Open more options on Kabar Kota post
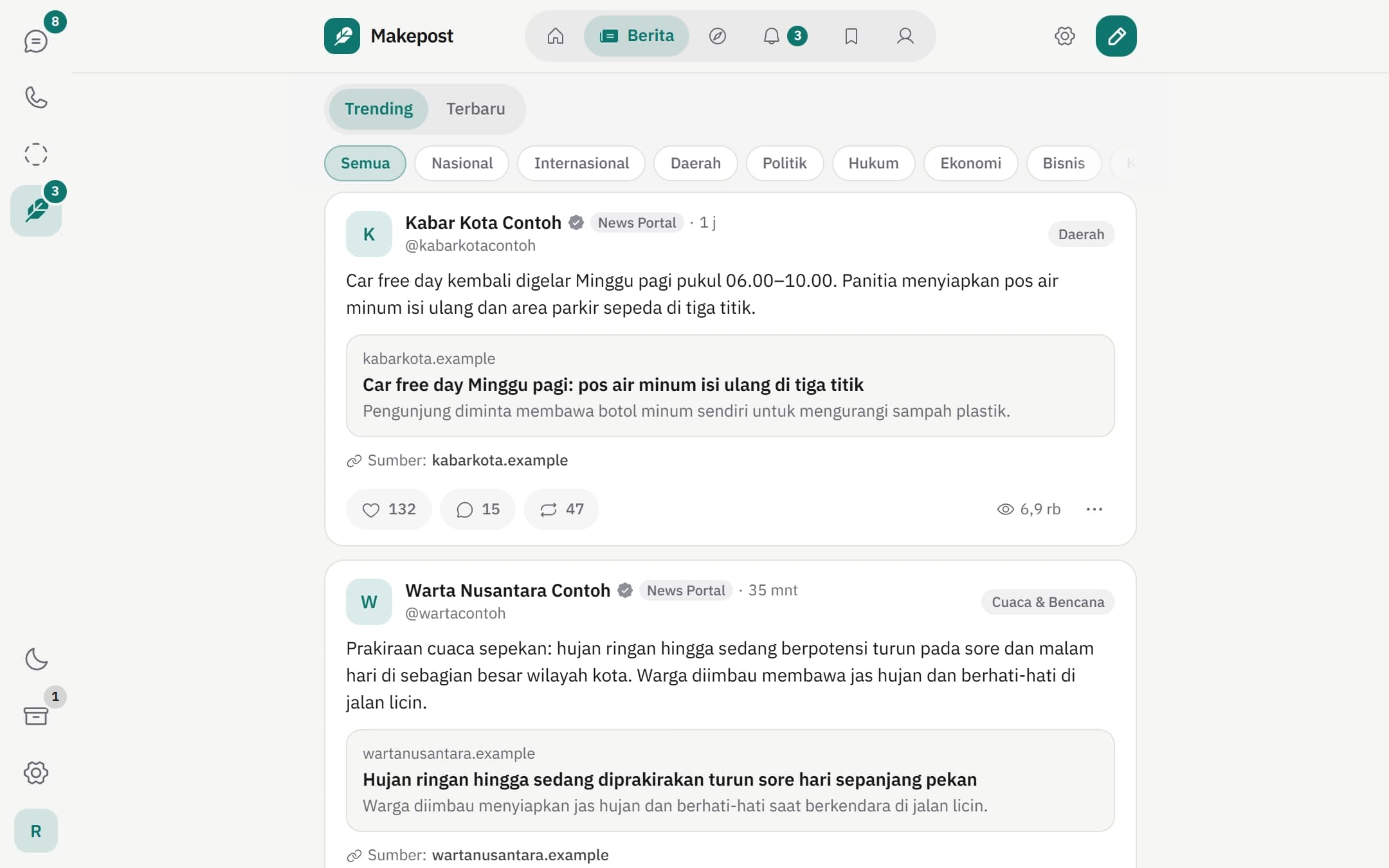The height and width of the screenshot is (868, 1389). 1094,509
